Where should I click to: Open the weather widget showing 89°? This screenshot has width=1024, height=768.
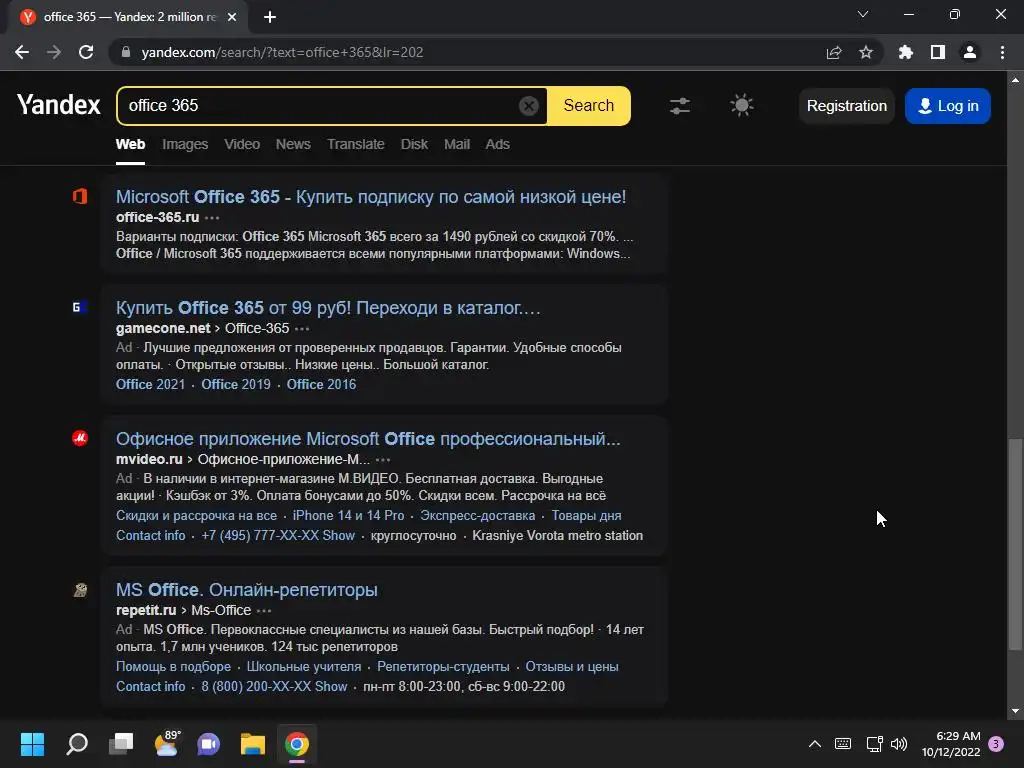[167, 744]
